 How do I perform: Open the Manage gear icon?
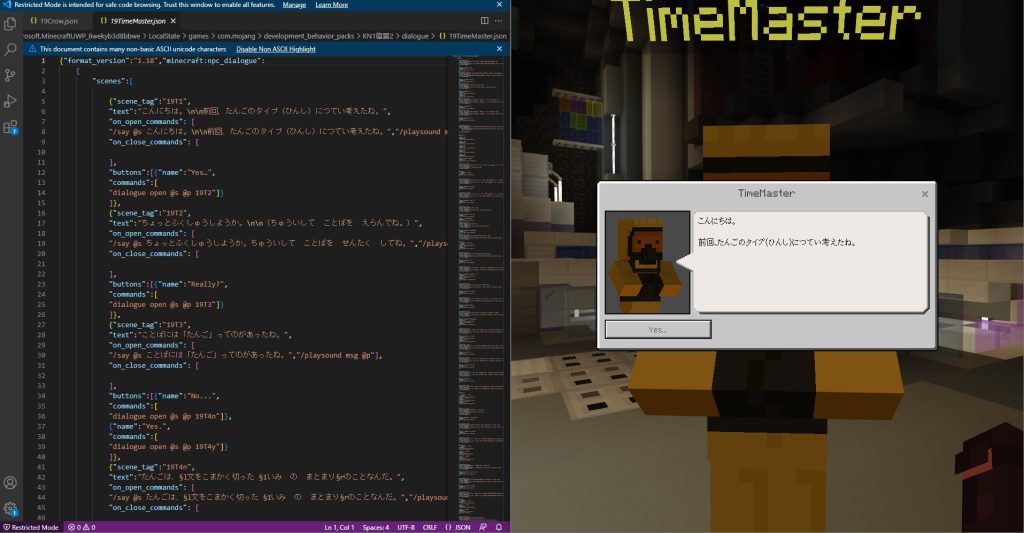(10, 508)
